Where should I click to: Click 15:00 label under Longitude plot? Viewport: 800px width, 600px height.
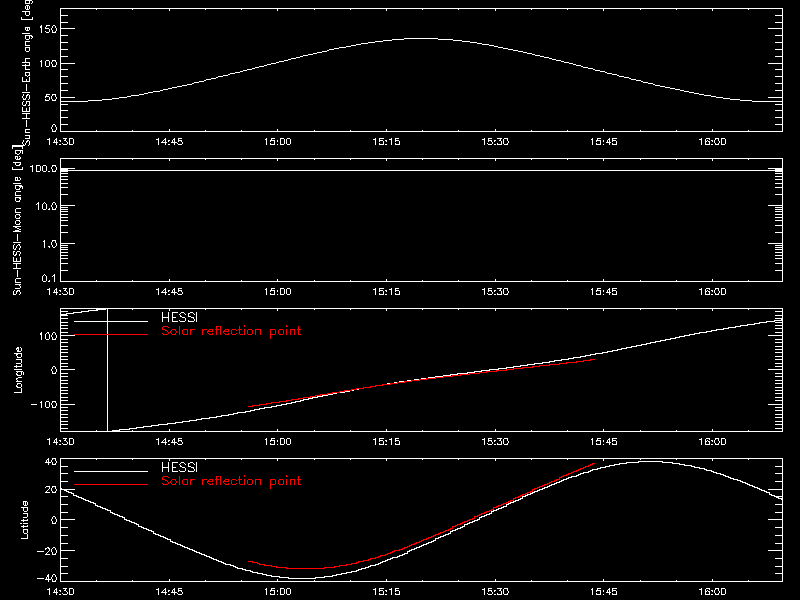coord(278,442)
